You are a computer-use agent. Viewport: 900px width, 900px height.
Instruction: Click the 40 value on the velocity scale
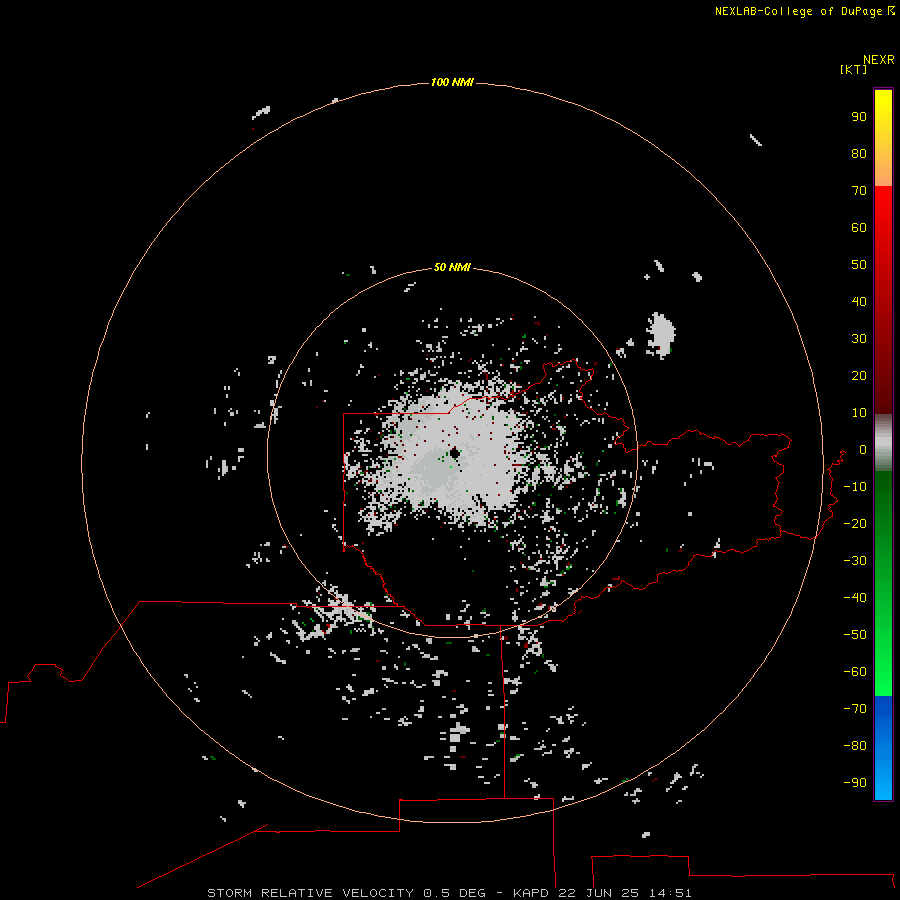859,301
